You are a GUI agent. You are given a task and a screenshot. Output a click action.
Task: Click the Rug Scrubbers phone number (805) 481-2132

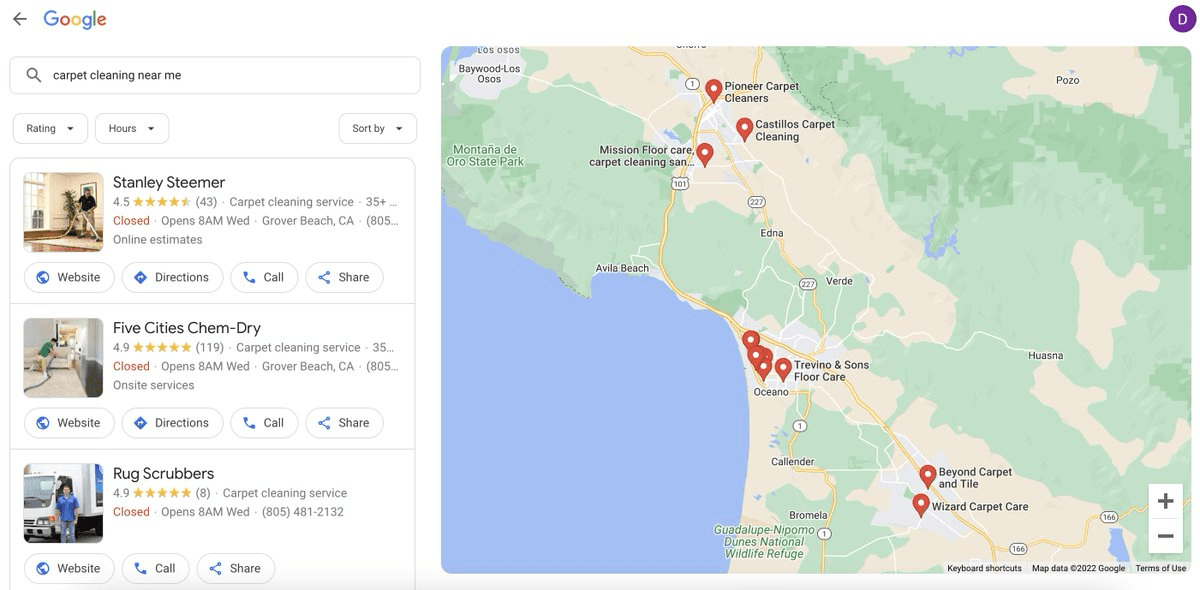click(303, 512)
